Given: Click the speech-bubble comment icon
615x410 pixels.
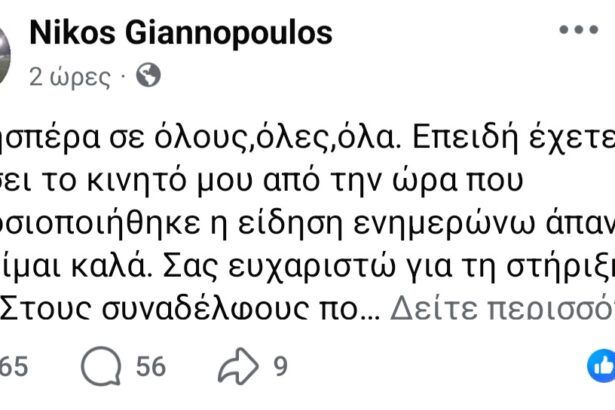Looking at the screenshot, I should coord(100,367).
